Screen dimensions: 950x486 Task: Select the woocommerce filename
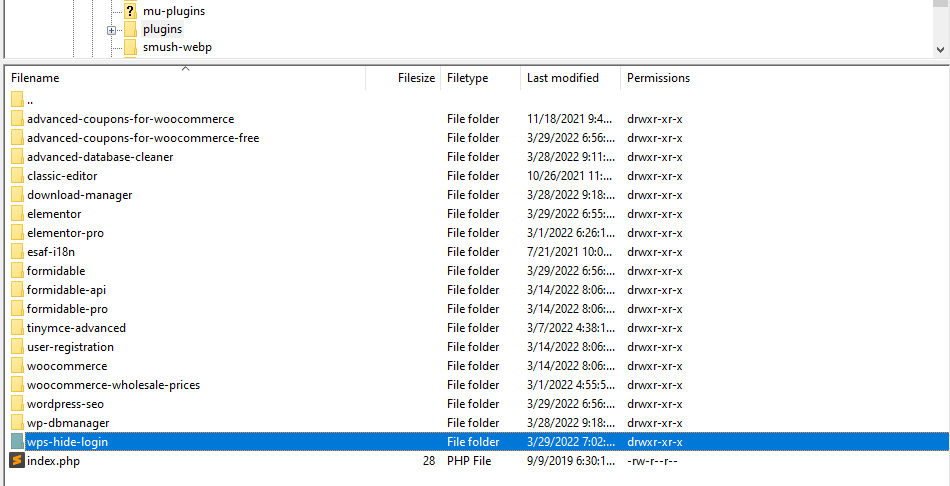(67, 366)
